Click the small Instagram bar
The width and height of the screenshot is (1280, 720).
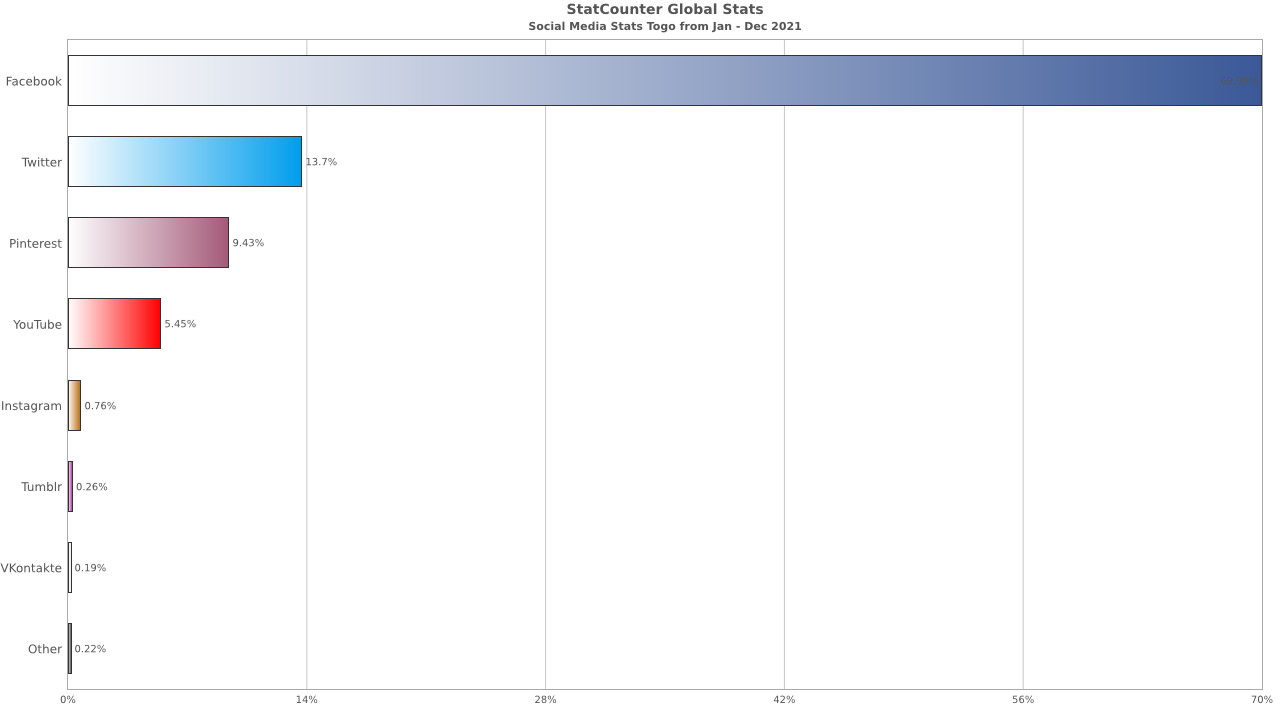(74, 406)
